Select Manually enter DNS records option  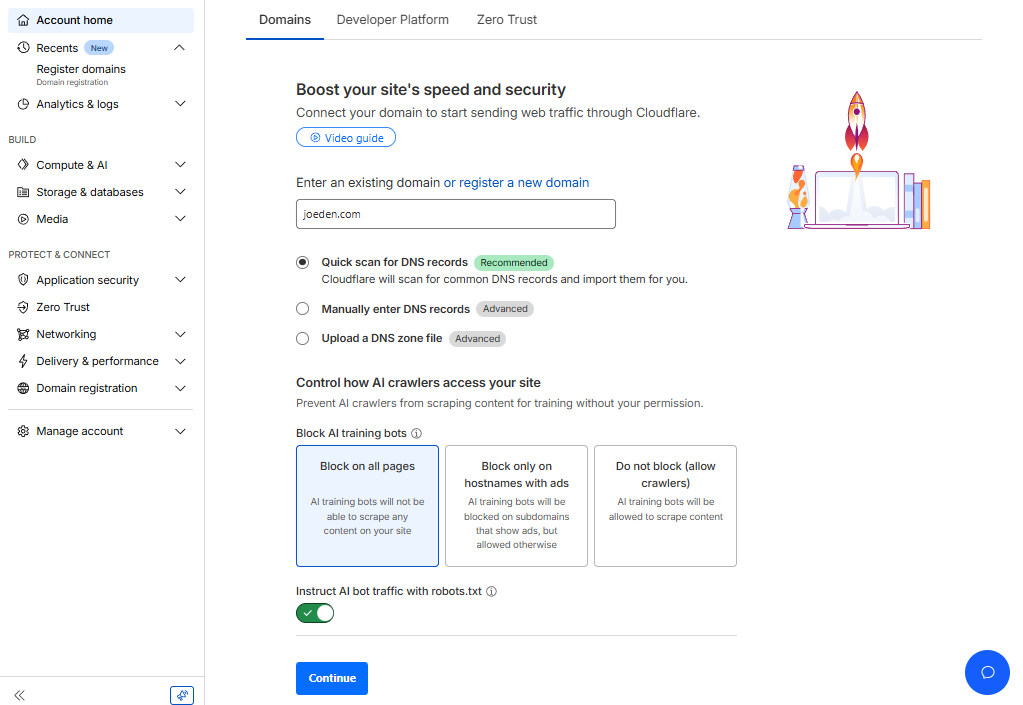(303, 309)
